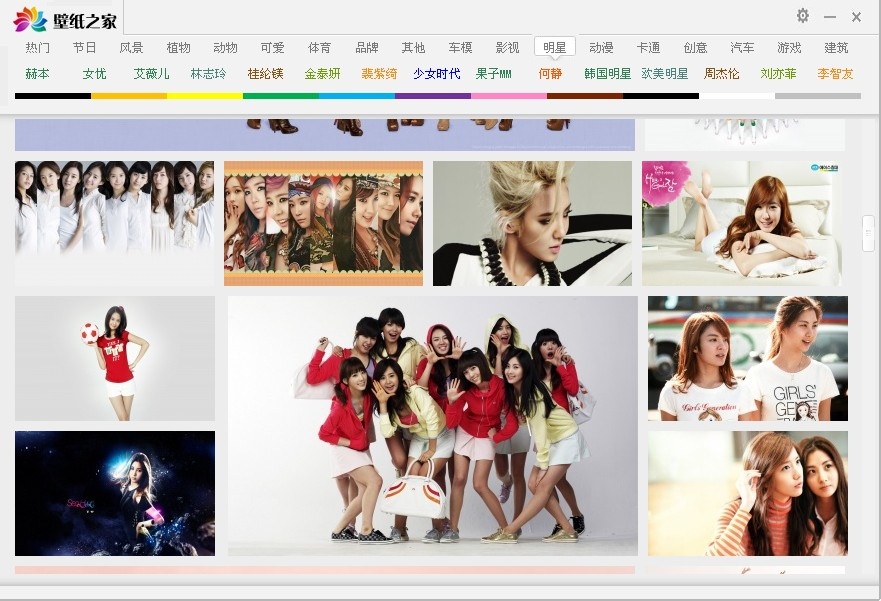This screenshot has height=601, width=881.
Task: Open the 艾薇儿 tag
Action: [x=151, y=74]
